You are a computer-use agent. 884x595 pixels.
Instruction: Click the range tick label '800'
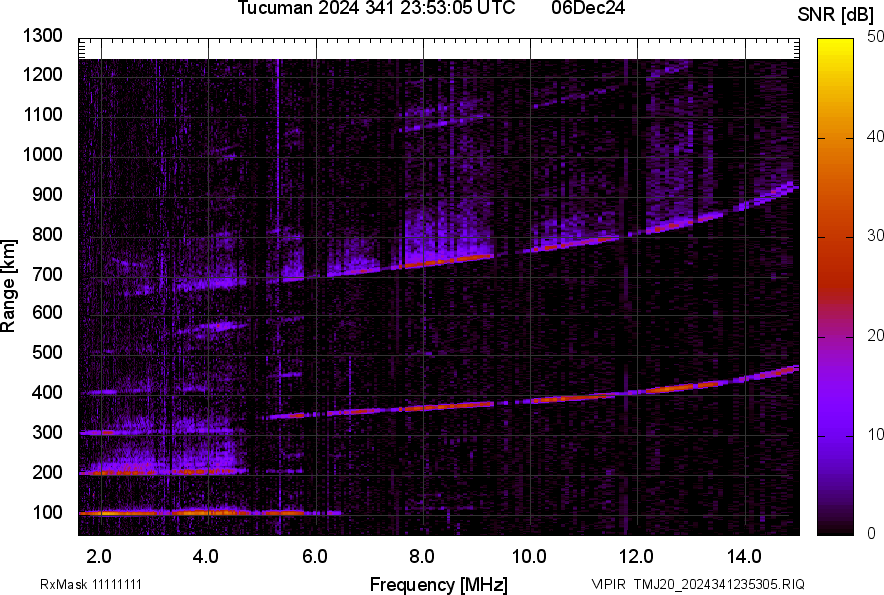[x=47, y=234]
